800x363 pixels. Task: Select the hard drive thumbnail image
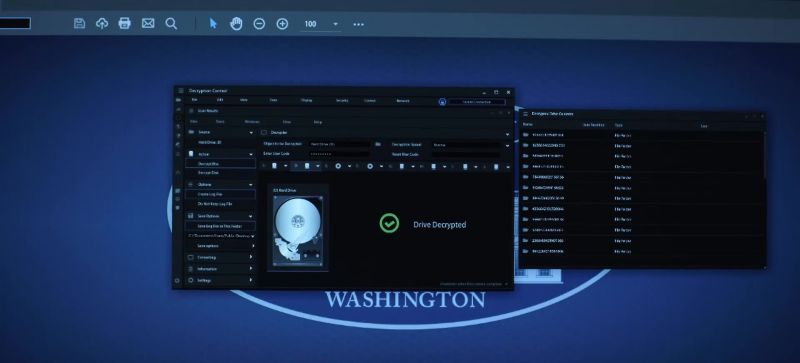click(298, 231)
